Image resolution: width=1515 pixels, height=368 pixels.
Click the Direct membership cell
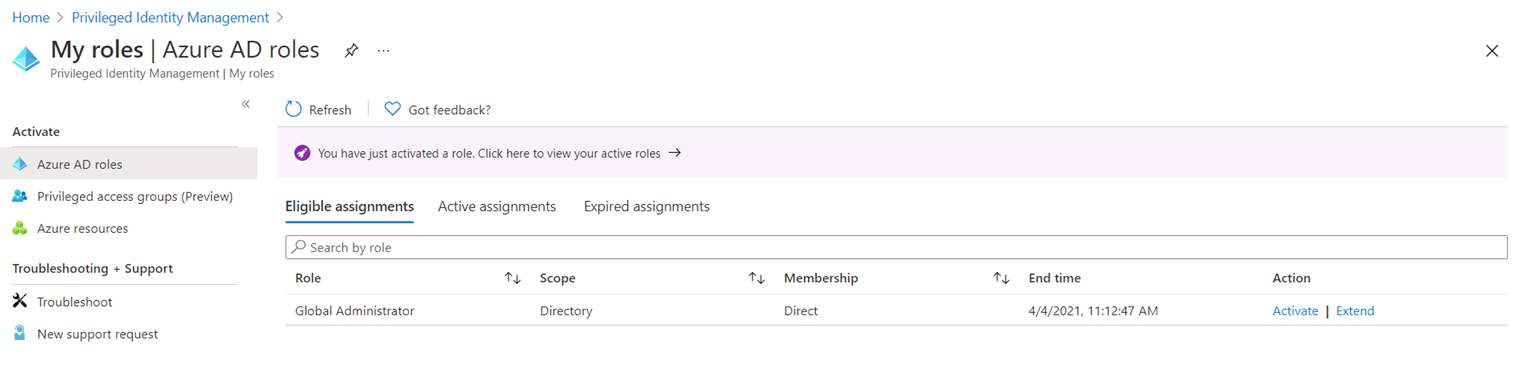[x=801, y=310]
